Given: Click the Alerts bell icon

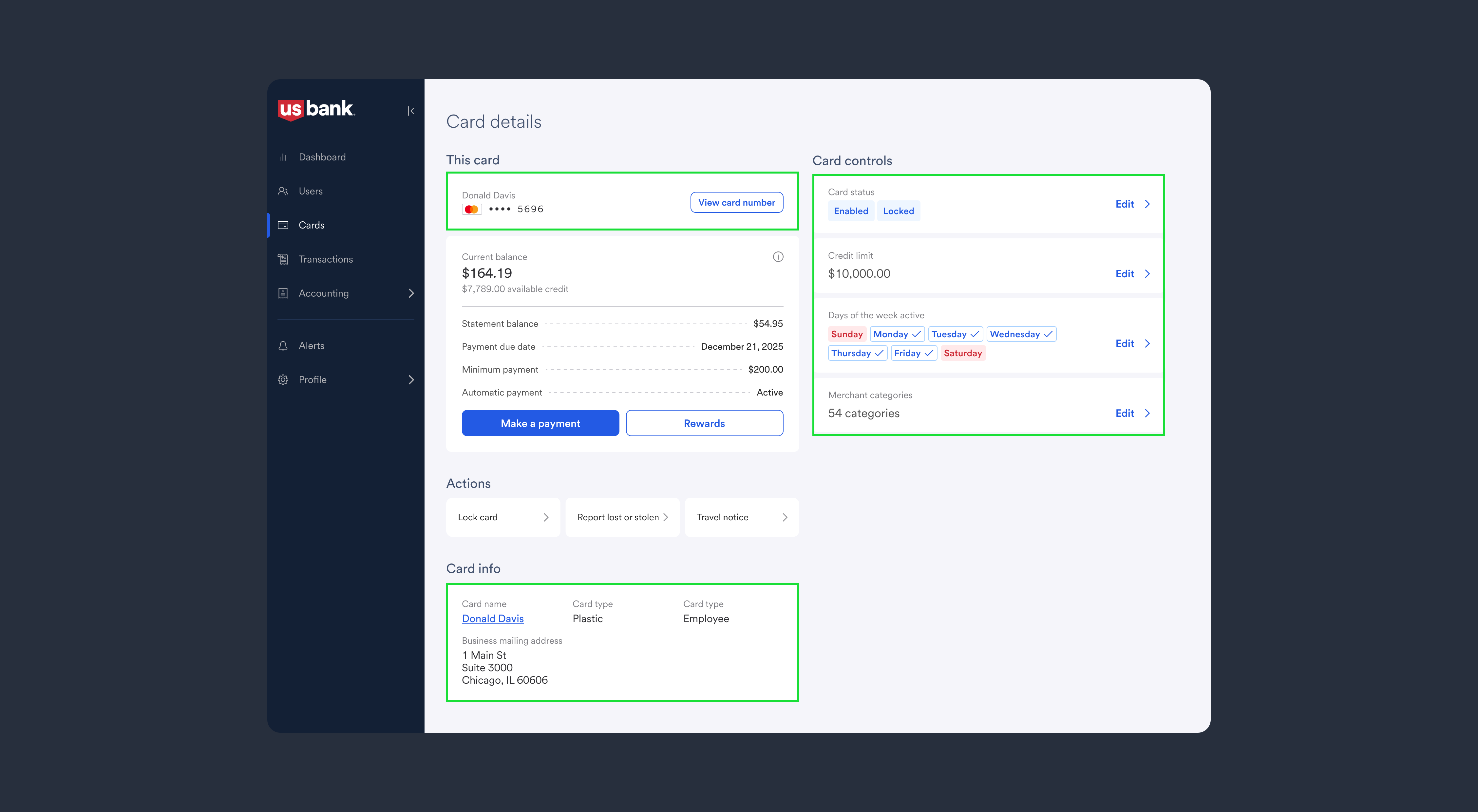Looking at the screenshot, I should [x=283, y=346].
